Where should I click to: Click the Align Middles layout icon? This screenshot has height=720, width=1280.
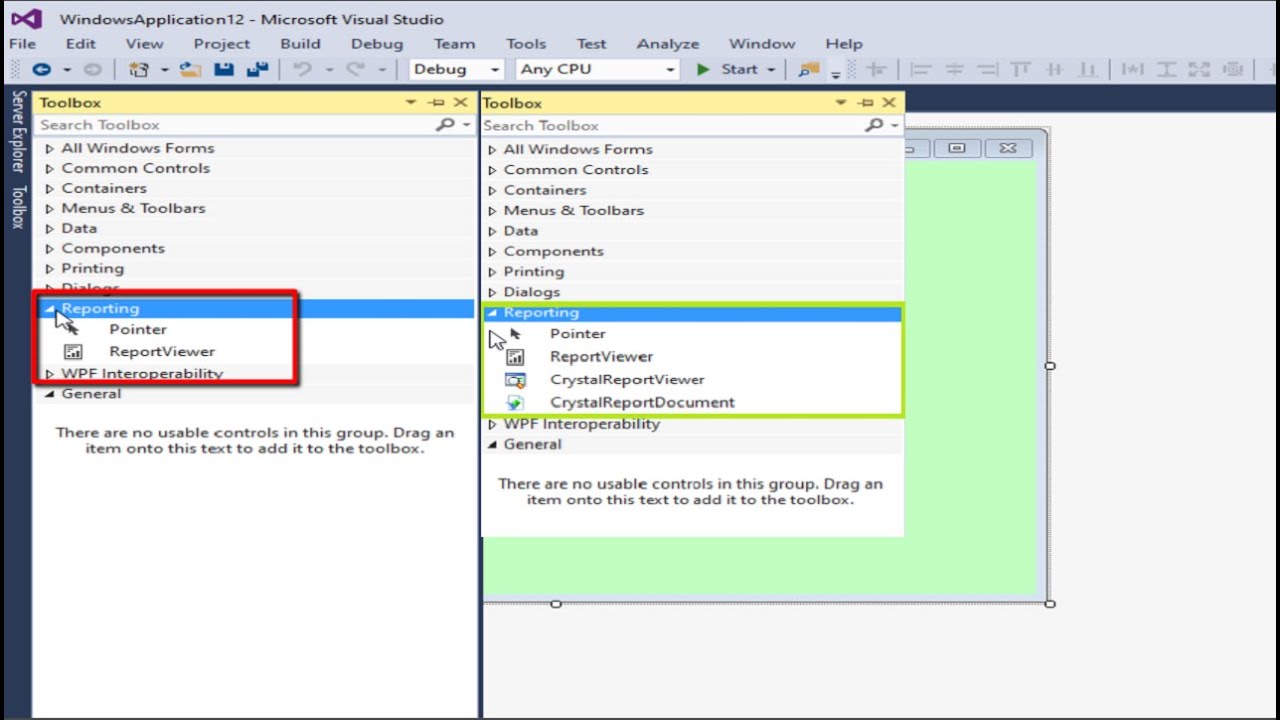point(1054,69)
